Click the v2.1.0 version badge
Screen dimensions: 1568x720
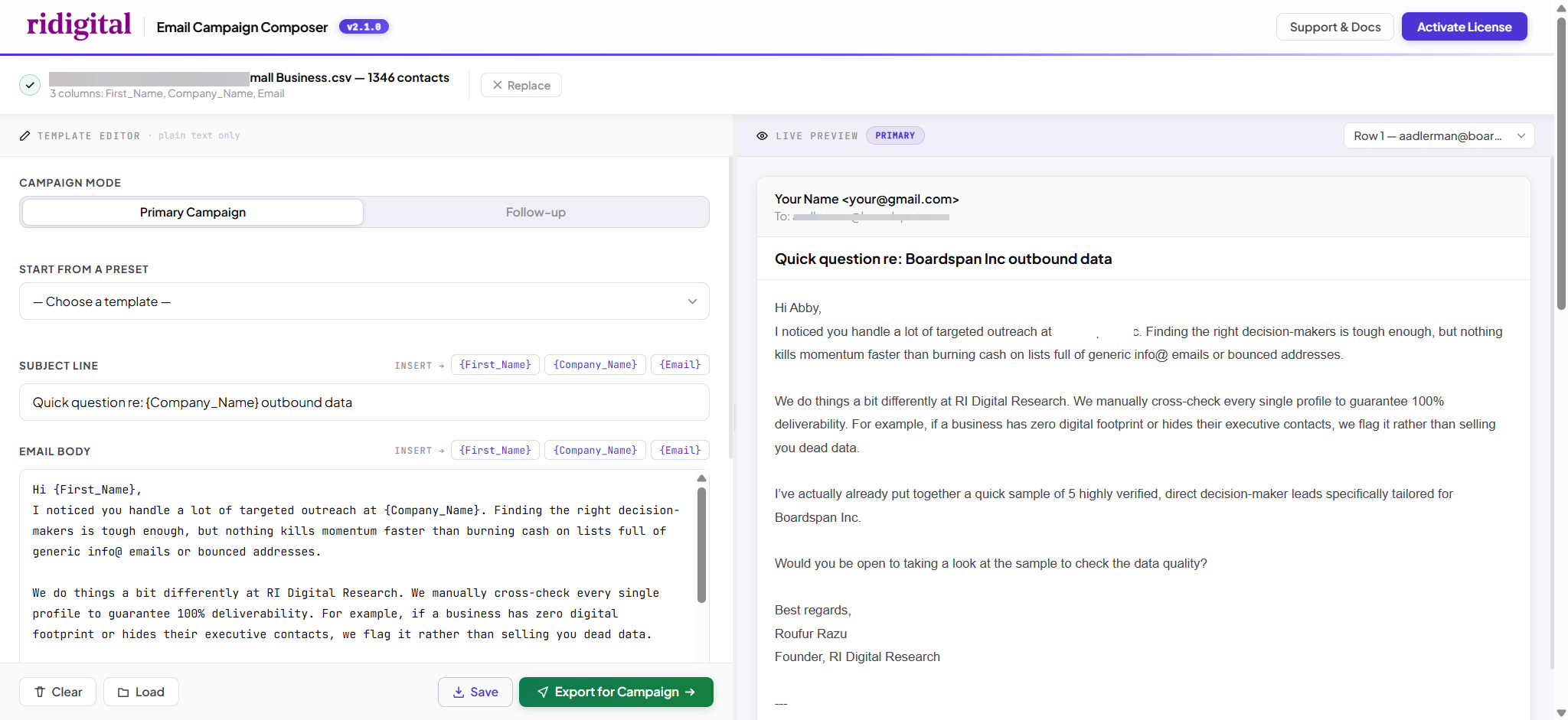(x=364, y=27)
